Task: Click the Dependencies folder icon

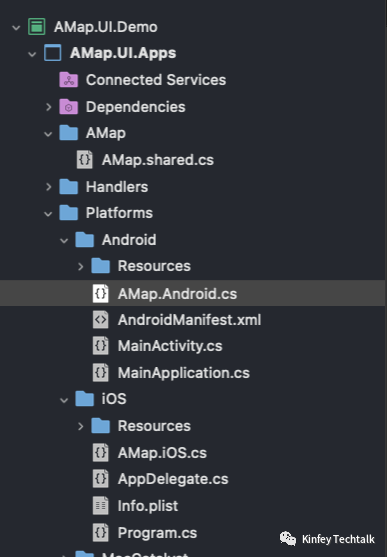Action: (x=69, y=107)
